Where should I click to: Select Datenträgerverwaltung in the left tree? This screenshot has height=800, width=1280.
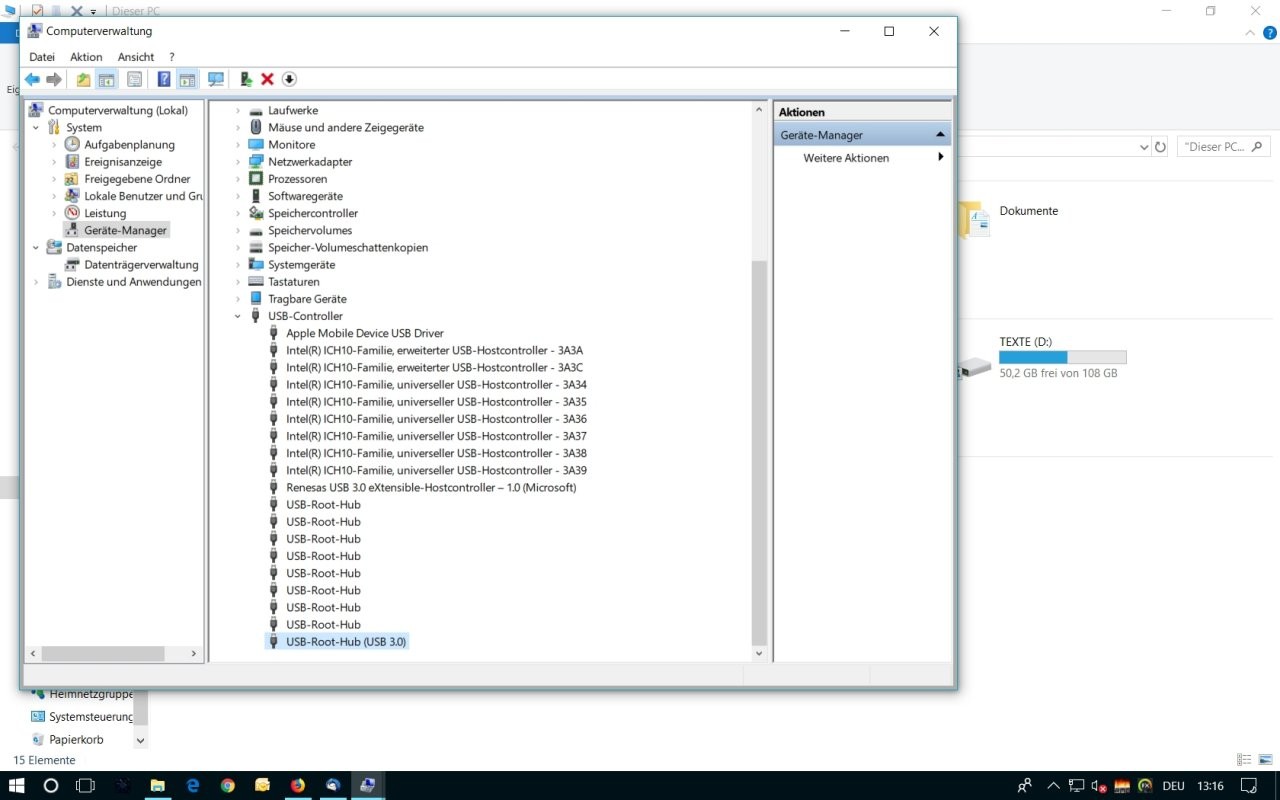(141, 265)
